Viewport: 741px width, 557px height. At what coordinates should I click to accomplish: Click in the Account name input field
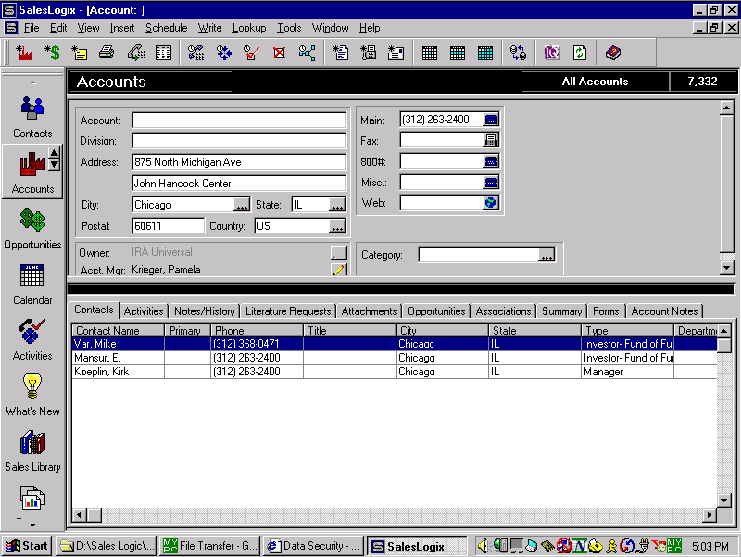pyautogui.click(x=239, y=120)
